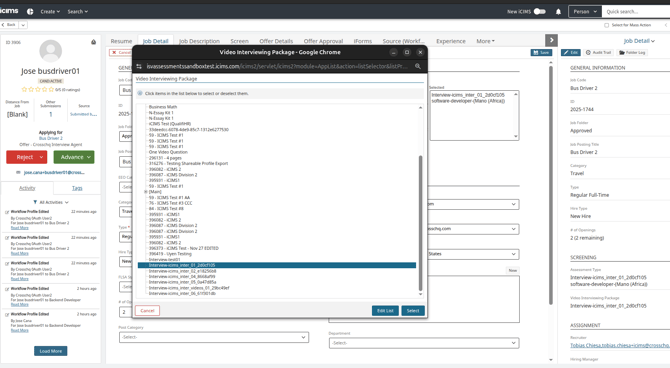The width and height of the screenshot is (670, 368).
Task: Click the Select button in popup
Action: click(413, 311)
